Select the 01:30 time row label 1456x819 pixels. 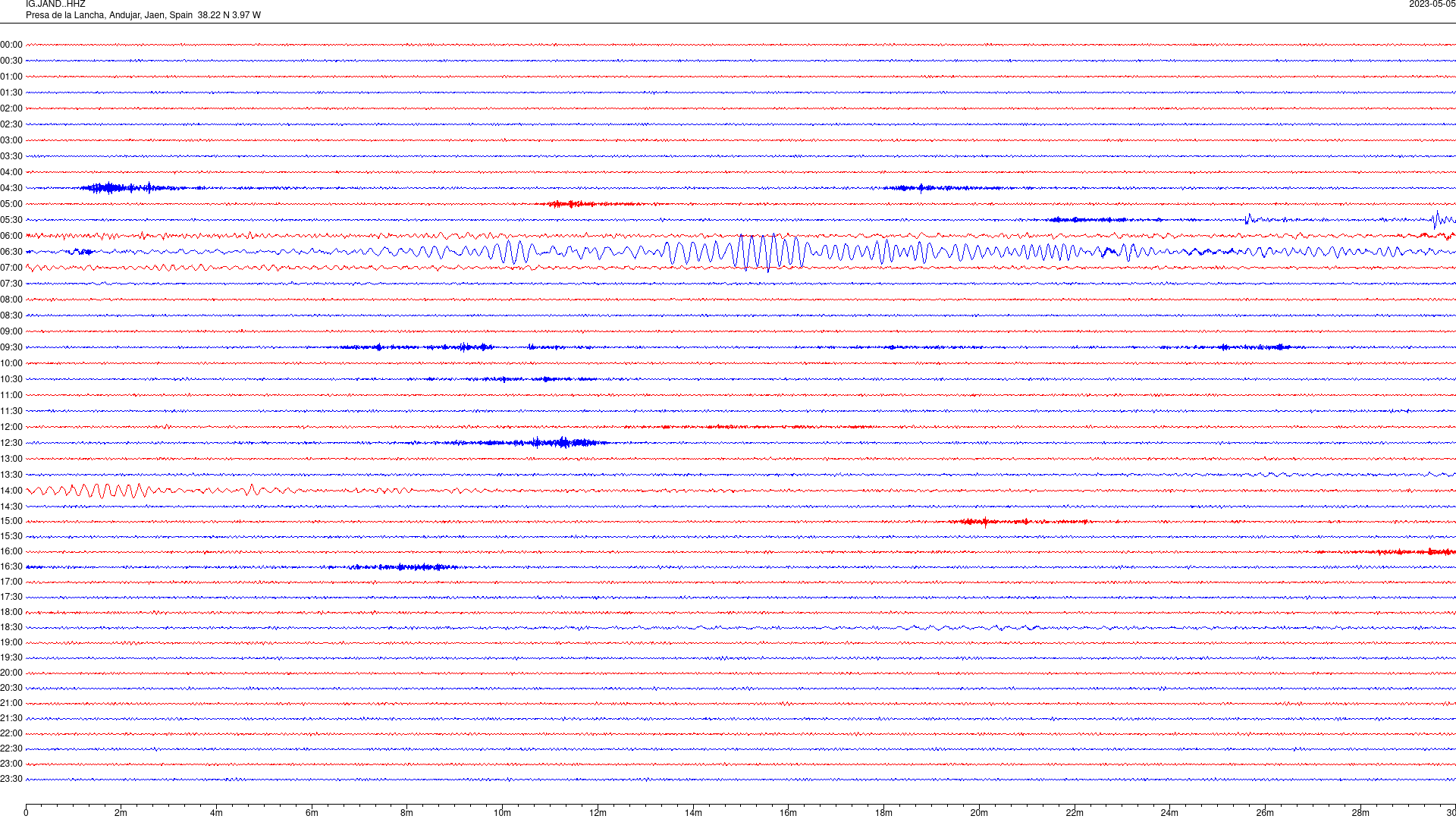click(11, 93)
